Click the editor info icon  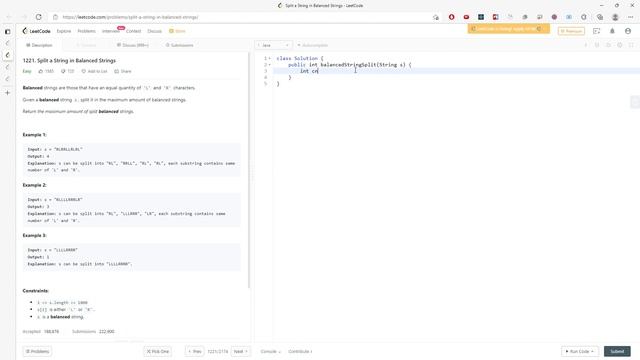pyautogui.click(x=586, y=45)
